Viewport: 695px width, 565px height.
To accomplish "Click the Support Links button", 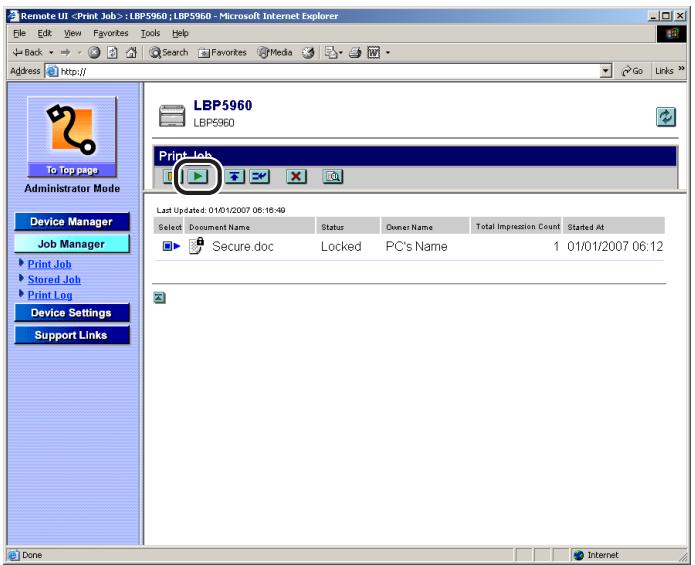I will click(72, 335).
